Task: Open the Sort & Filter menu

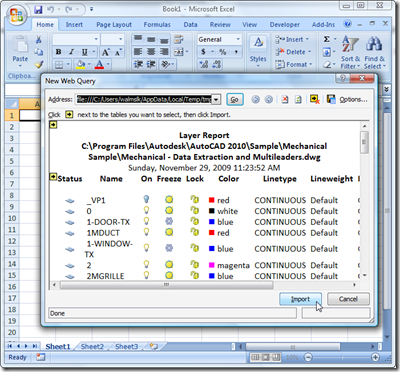Action: (350, 53)
